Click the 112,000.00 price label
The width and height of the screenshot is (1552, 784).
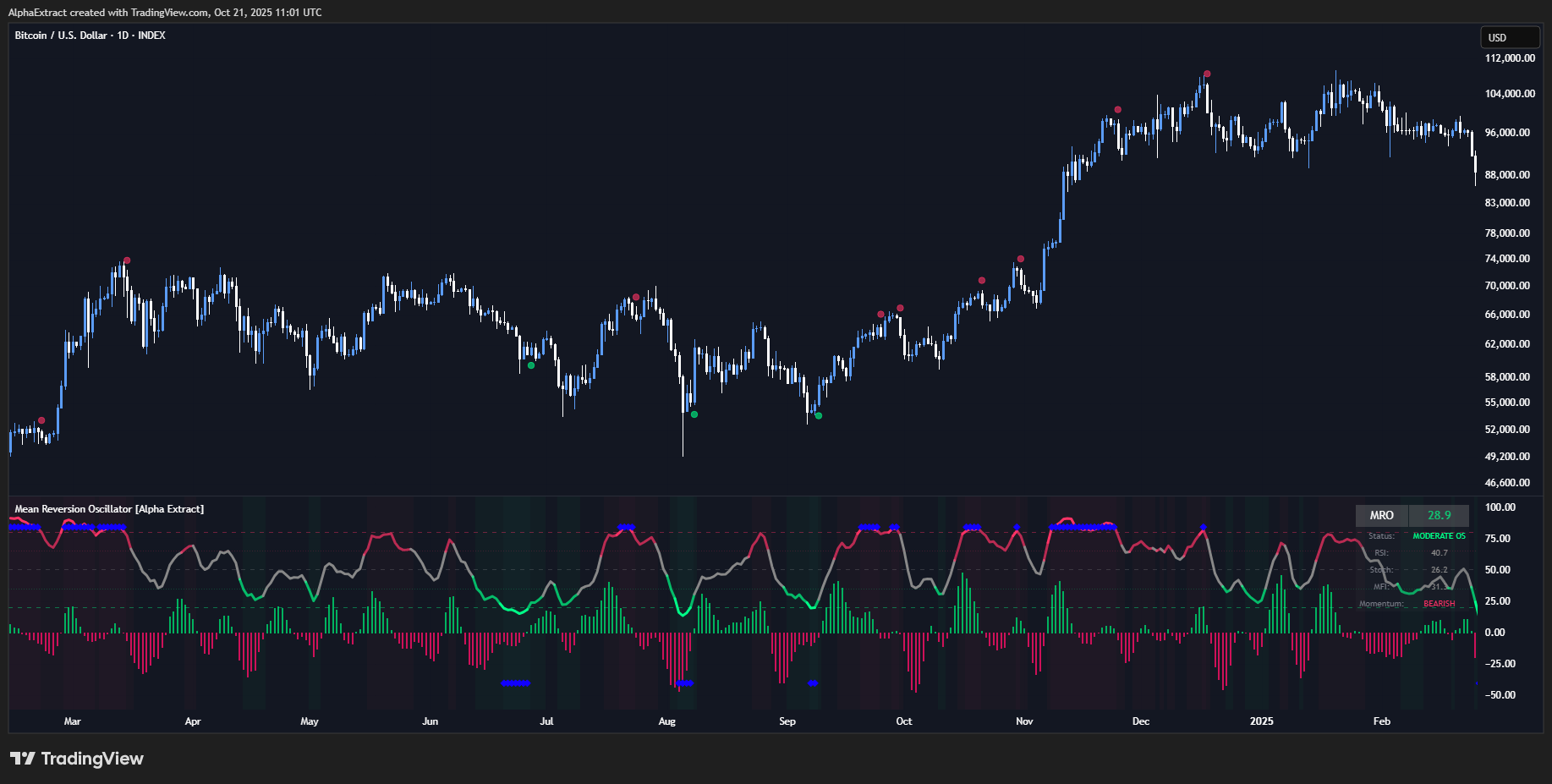pos(1510,58)
